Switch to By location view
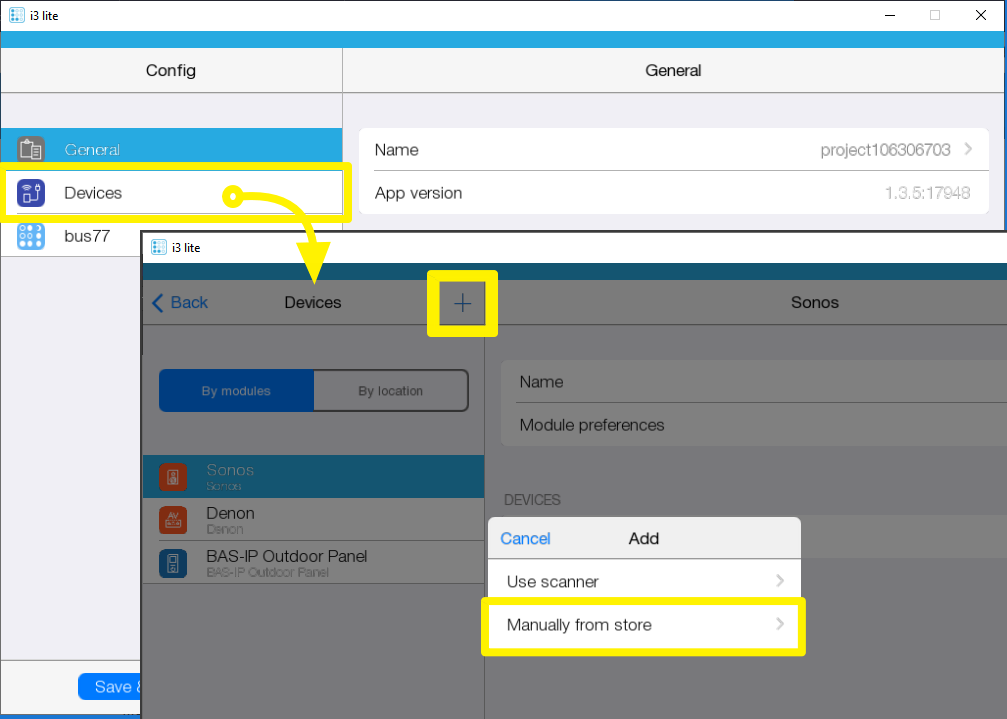Image resolution: width=1007 pixels, height=719 pixels. tap(390, 391)
